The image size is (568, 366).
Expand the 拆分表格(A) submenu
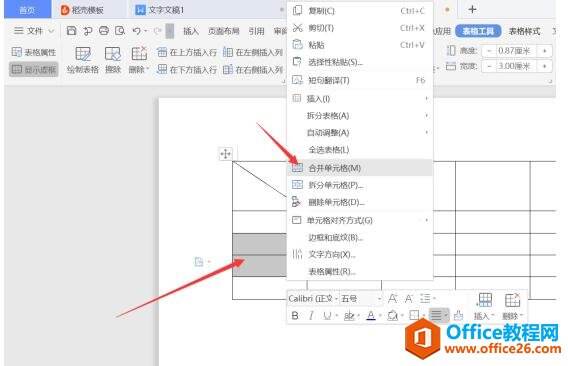click(x=360, y=116)
